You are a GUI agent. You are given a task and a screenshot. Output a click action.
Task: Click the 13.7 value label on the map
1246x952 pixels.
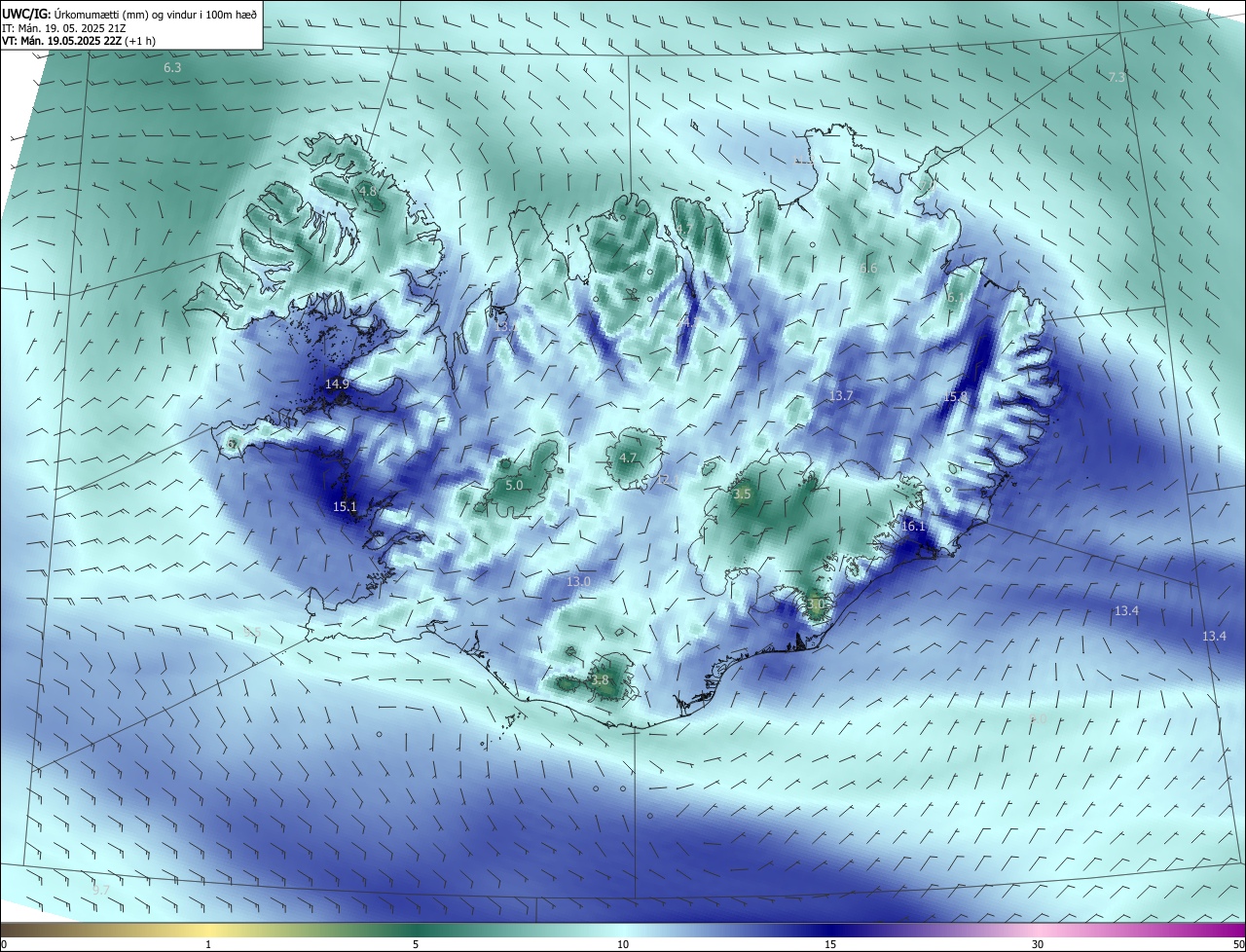click(841, 396)
